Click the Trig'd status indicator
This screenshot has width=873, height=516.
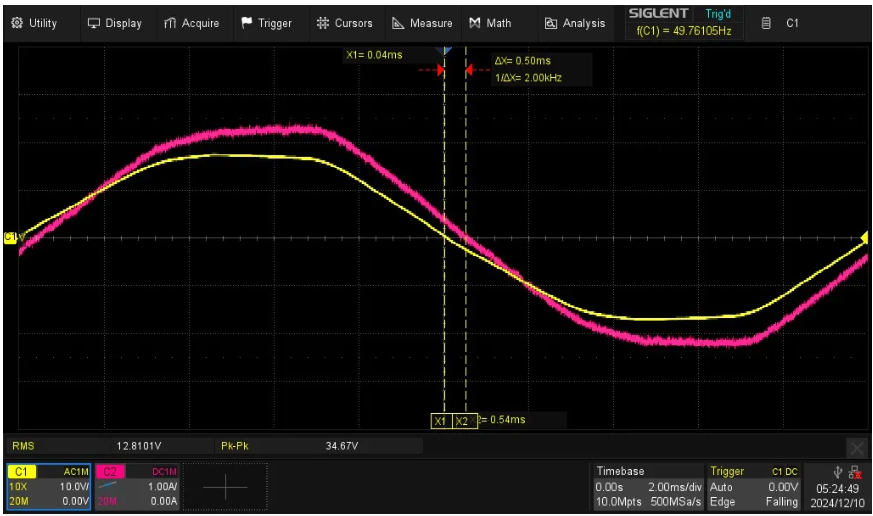pyautogui.click(x=718, y=14)
